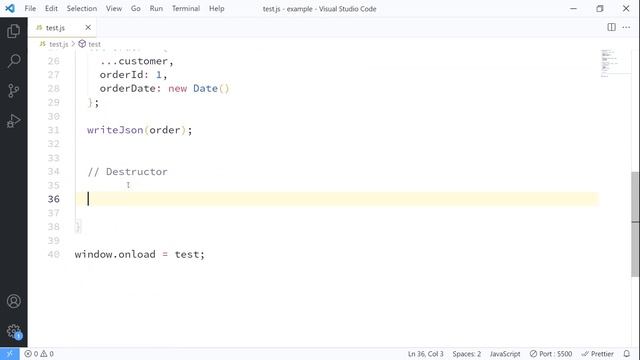Show errors and warnings count

point(39,354)
